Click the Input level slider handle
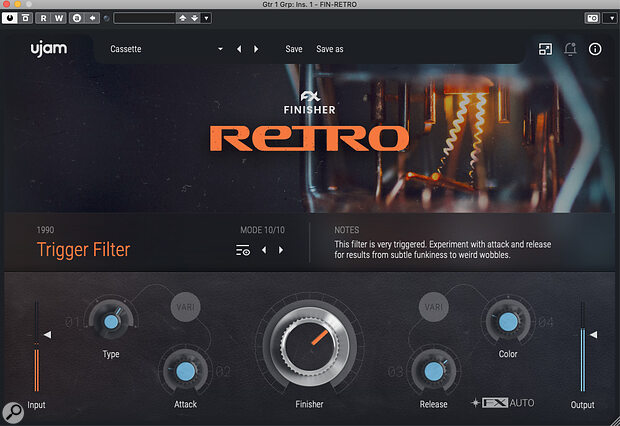Image resolution: width=620 pixels, height=426 pixels. tap(47, 335)
